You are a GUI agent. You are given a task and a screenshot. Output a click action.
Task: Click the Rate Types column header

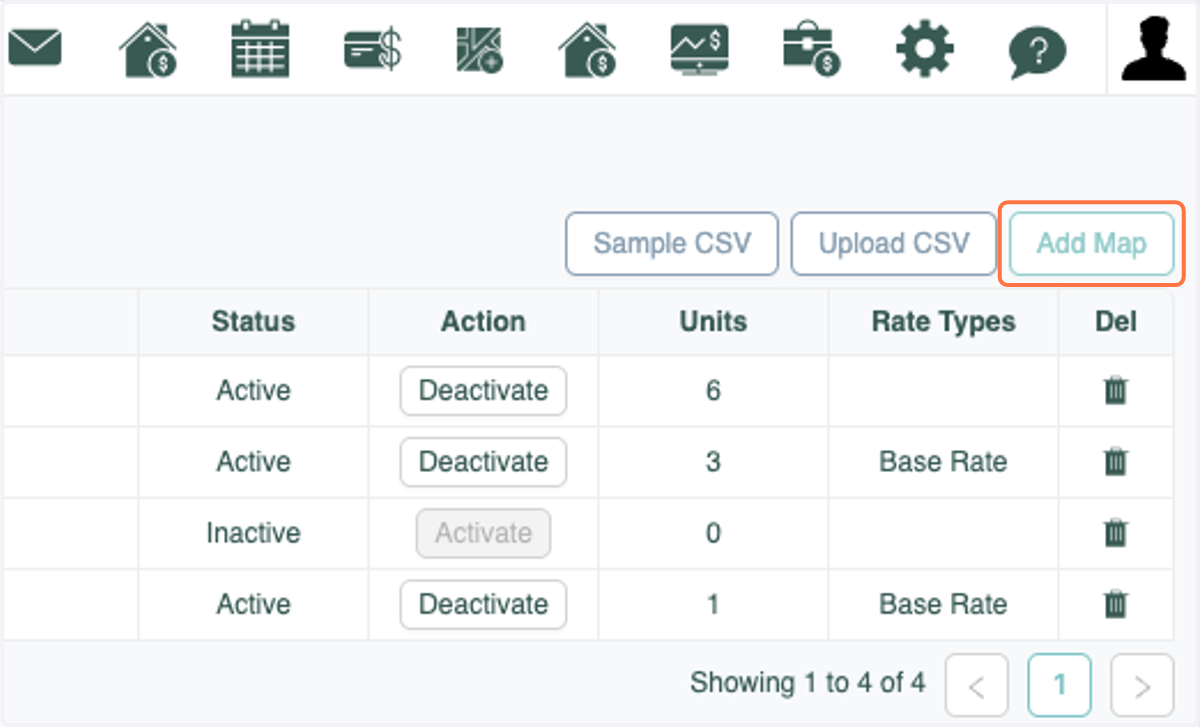click(x=943, y=322)
